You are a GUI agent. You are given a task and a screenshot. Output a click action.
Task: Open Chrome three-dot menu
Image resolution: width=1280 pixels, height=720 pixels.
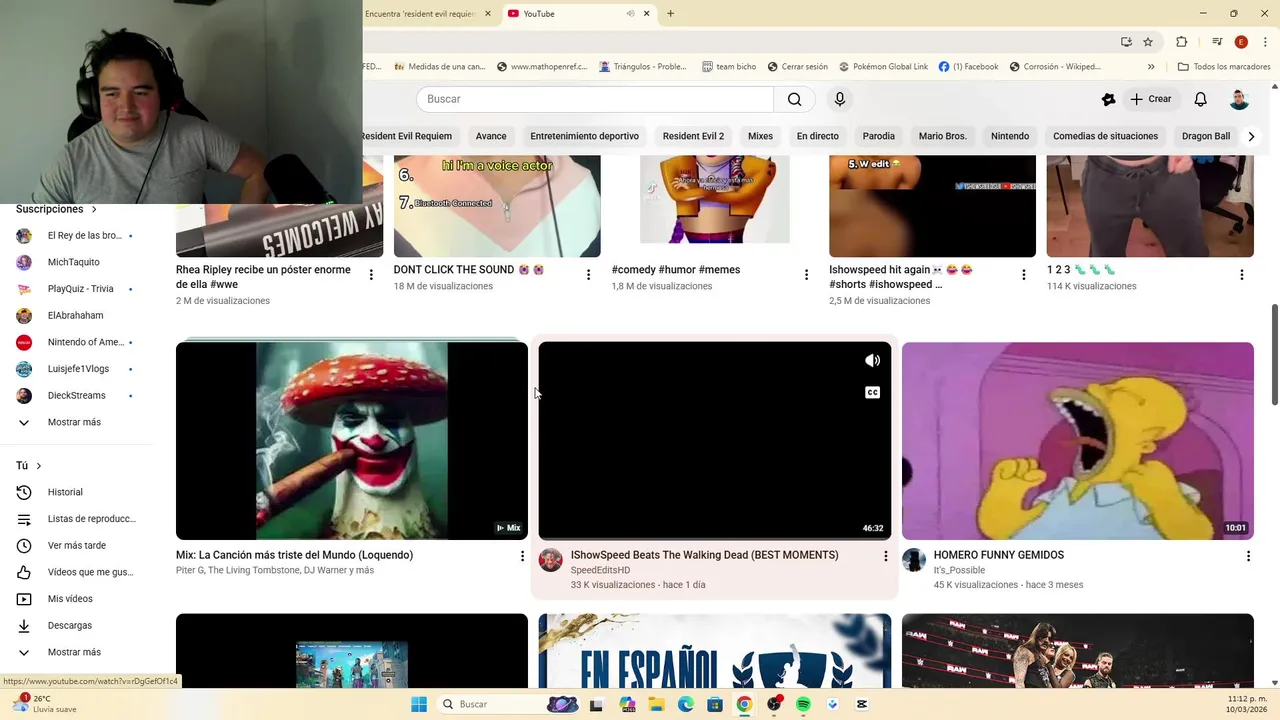(1263, 42)
